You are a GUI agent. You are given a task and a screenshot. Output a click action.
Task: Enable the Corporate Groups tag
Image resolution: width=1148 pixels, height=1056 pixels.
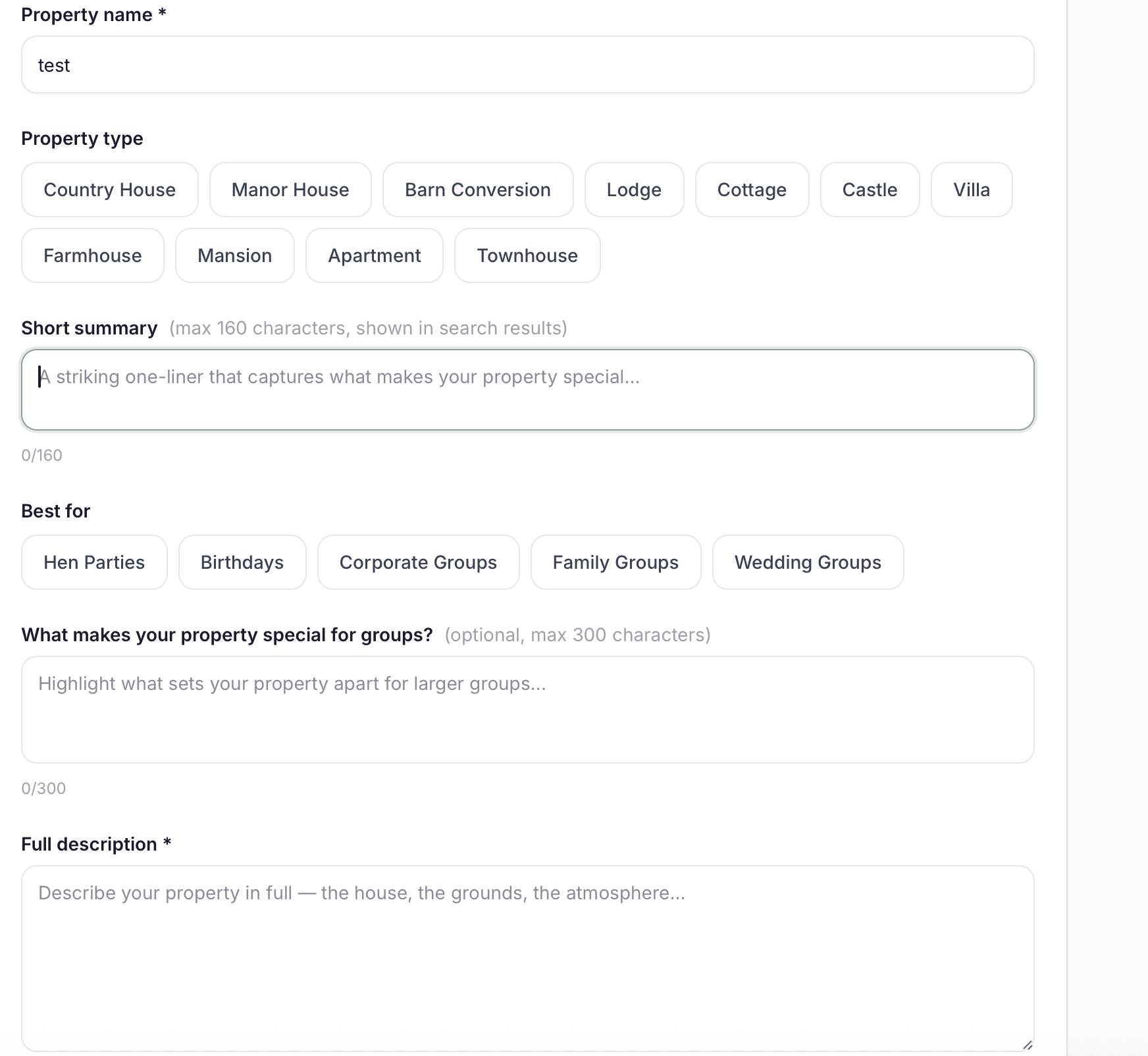[418, 562]
